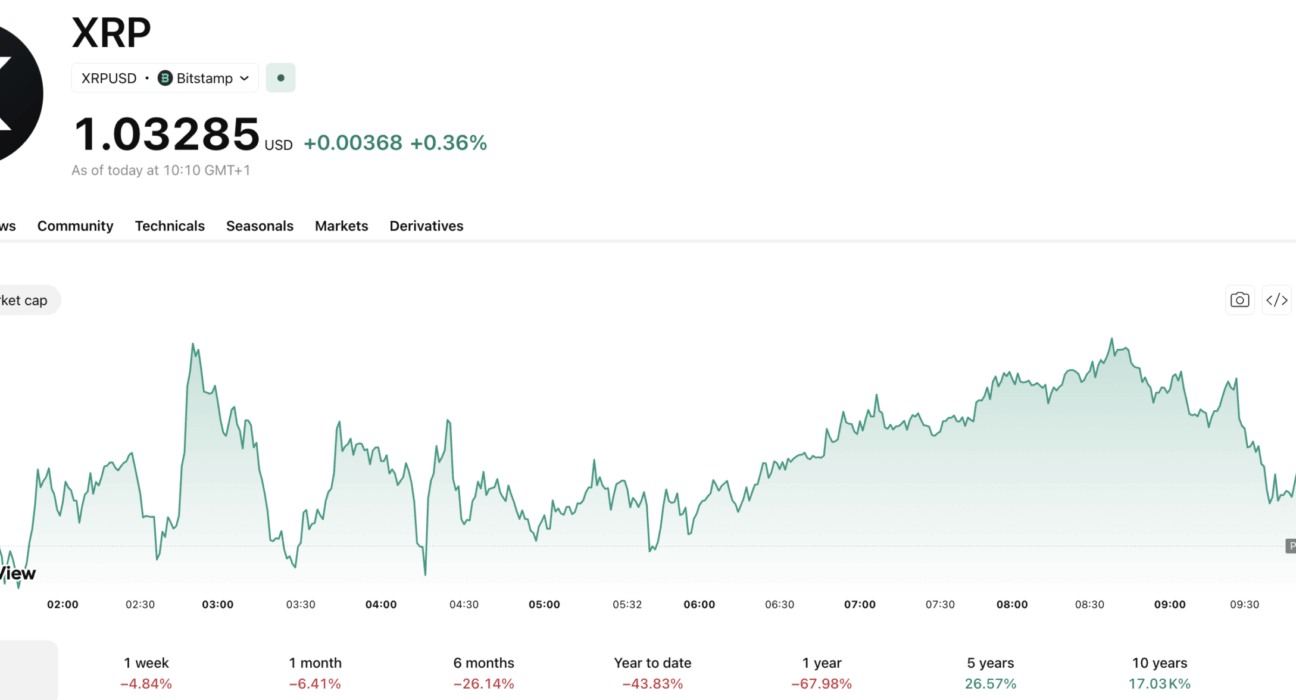Switch to the Technicals tab

(170, 226)
